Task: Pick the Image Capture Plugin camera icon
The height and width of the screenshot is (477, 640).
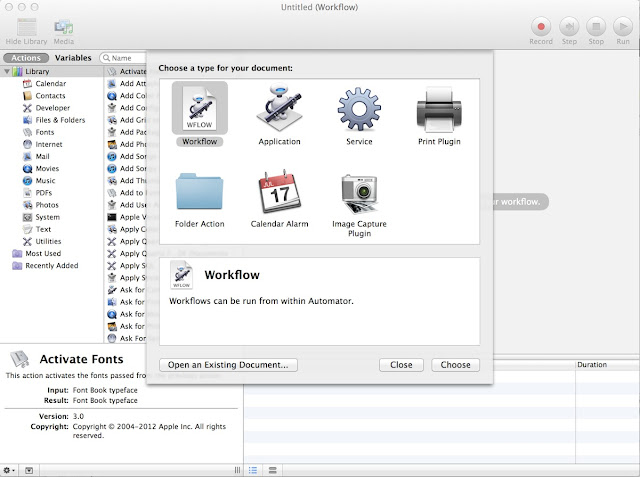Action: click(359, 194)
